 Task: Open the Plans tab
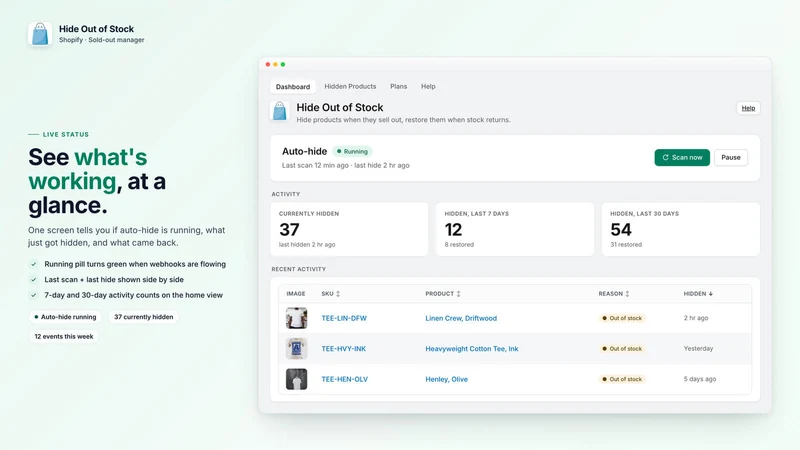398,87
